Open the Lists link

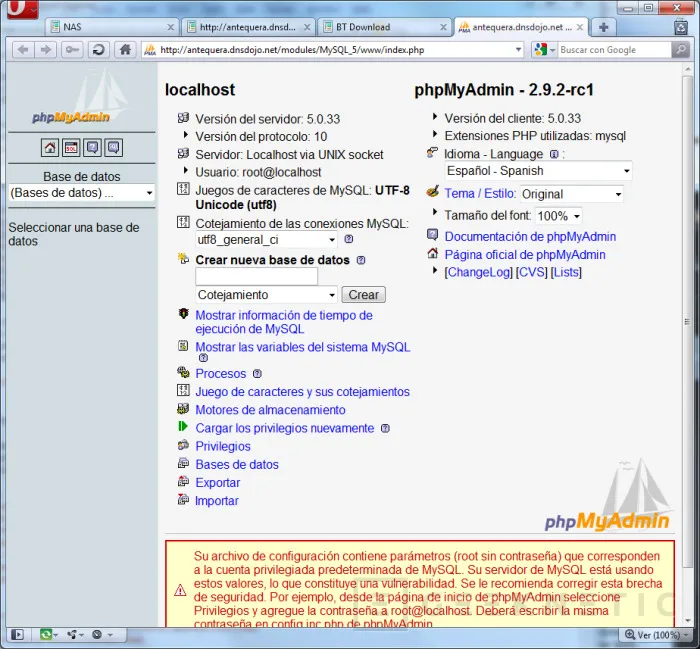[566, 273]
